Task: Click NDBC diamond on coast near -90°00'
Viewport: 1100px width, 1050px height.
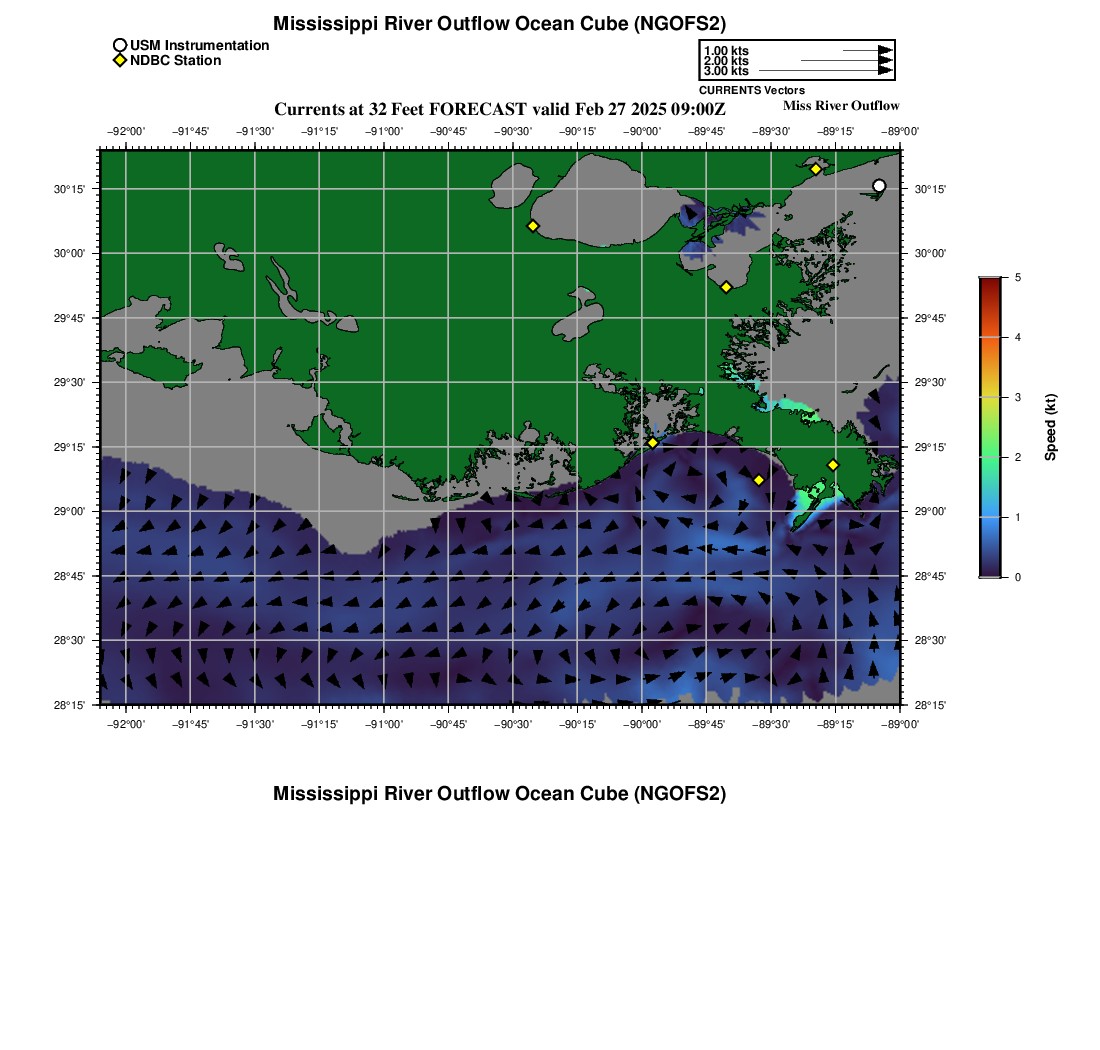Action: point(652,442)
